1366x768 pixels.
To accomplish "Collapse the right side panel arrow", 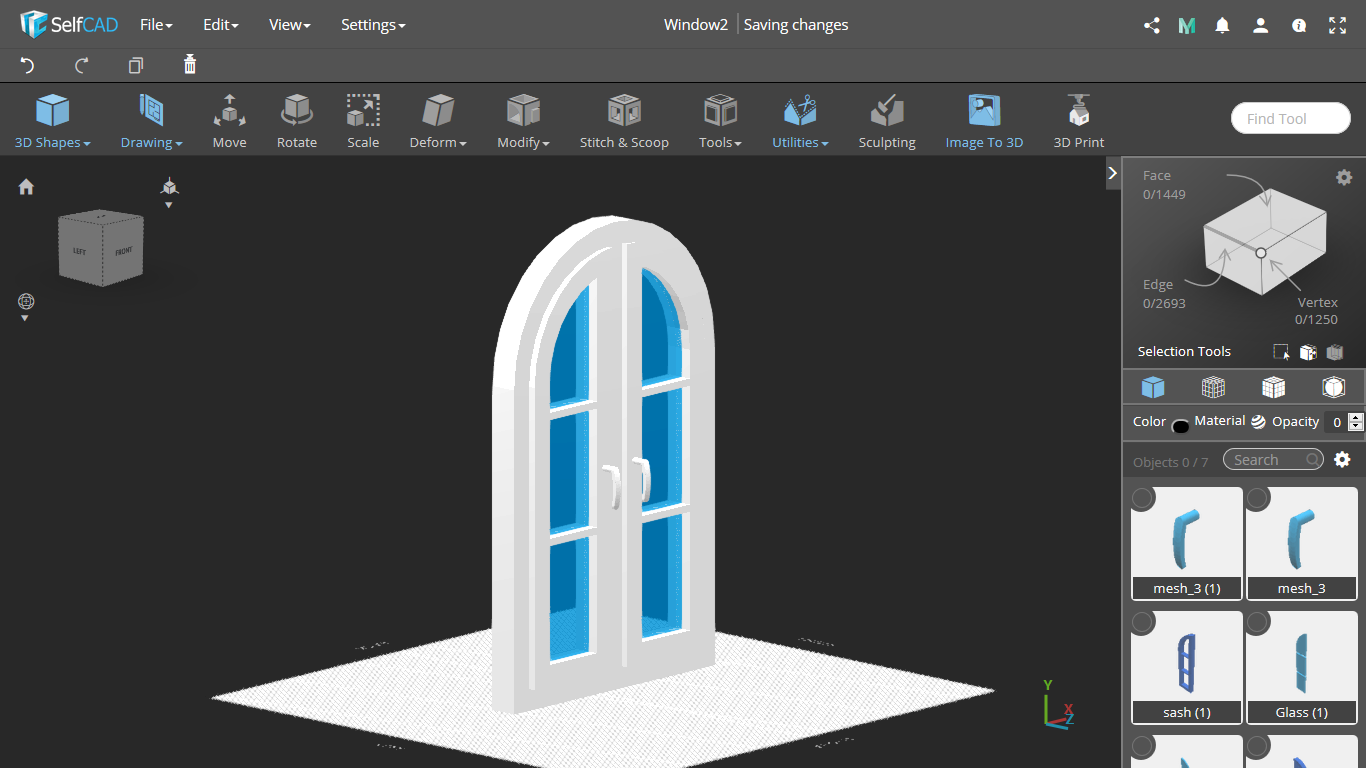I will click(1112, 173).
